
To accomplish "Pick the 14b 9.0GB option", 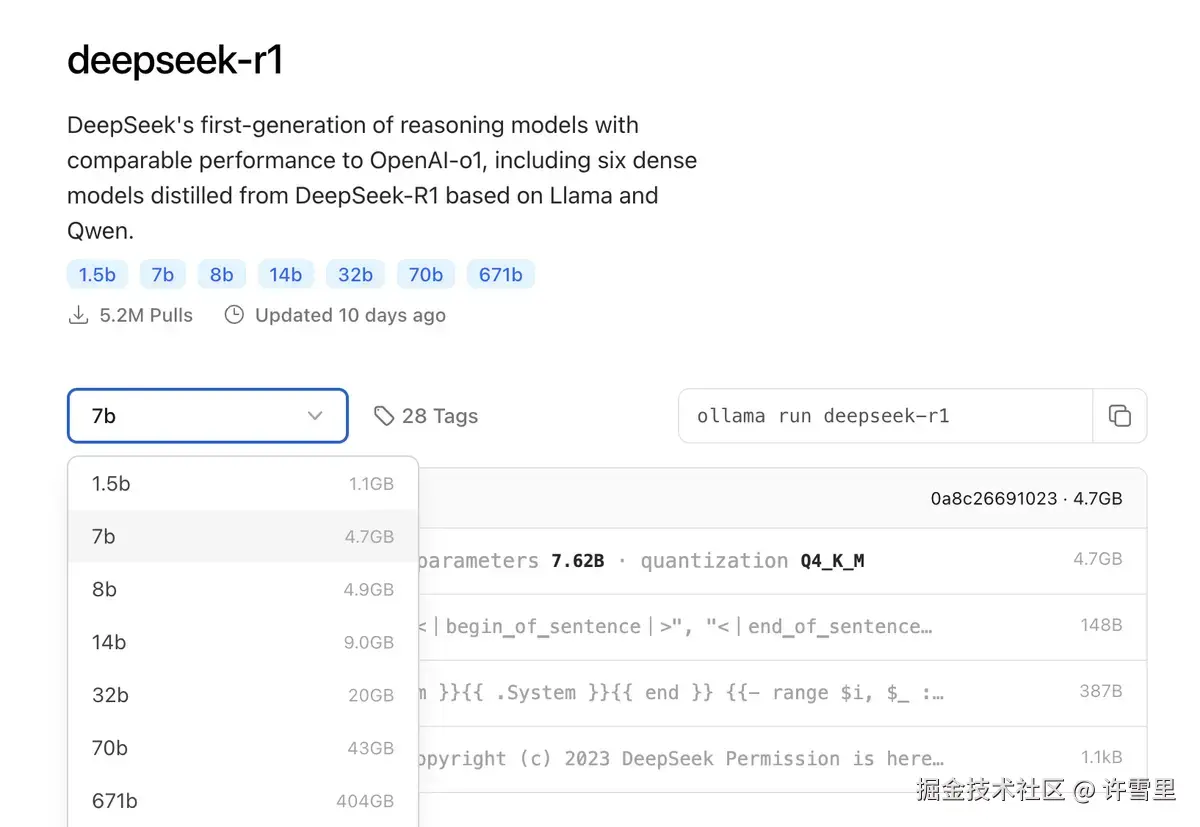I will click(243, 643).
